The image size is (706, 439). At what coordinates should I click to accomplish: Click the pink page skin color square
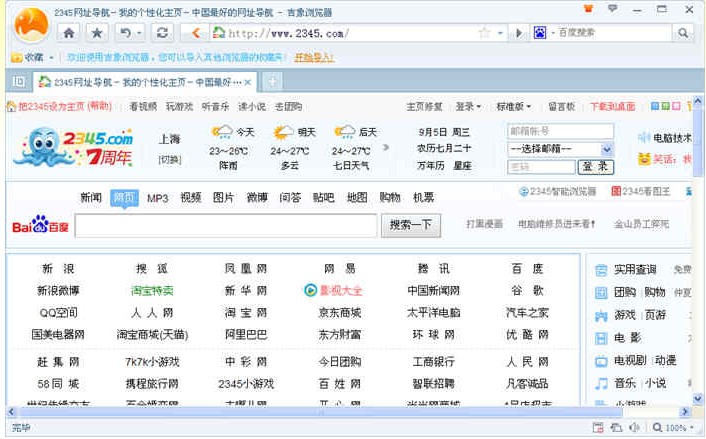pos(676,106)
